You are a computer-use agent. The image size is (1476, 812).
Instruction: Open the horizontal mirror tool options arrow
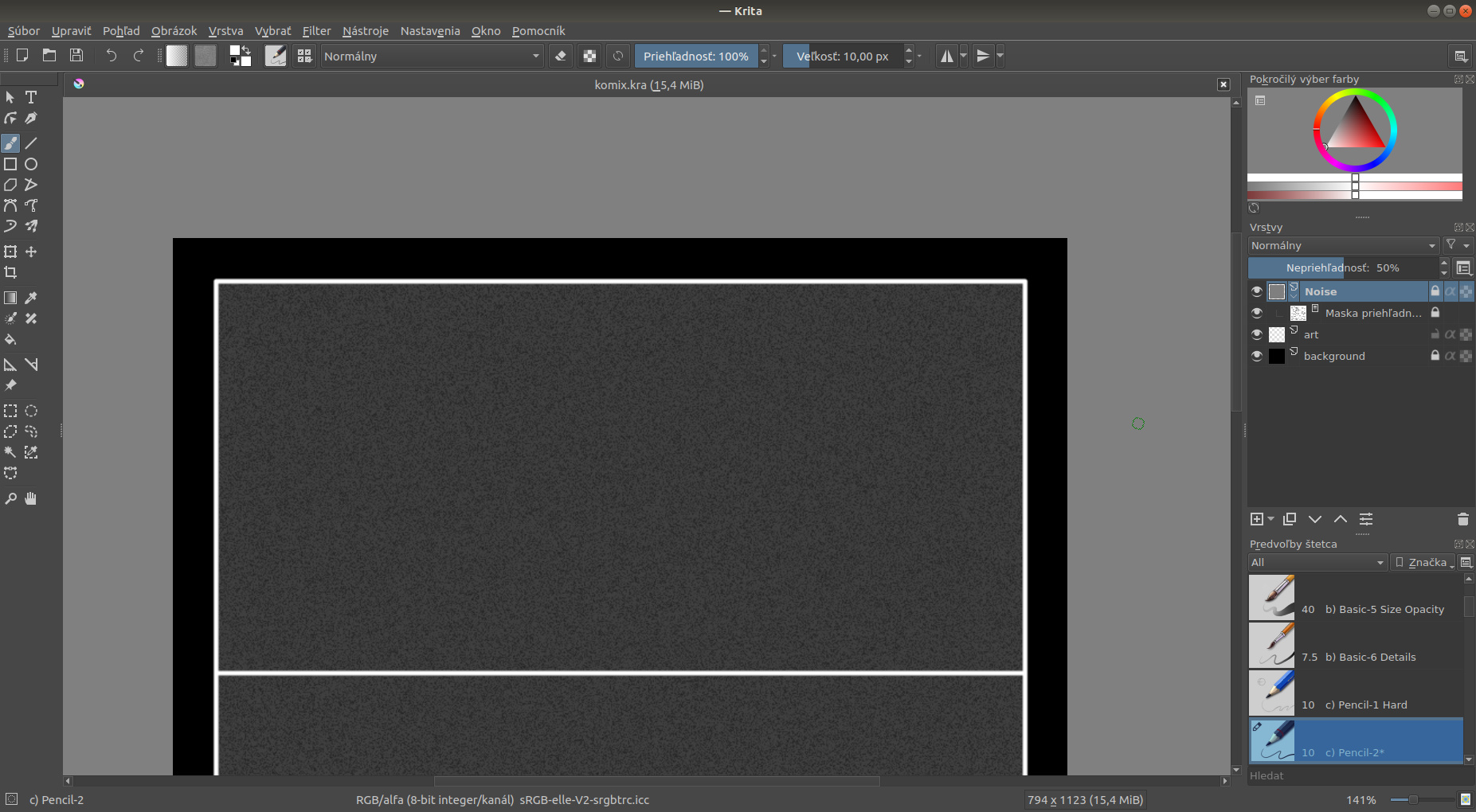964,56
